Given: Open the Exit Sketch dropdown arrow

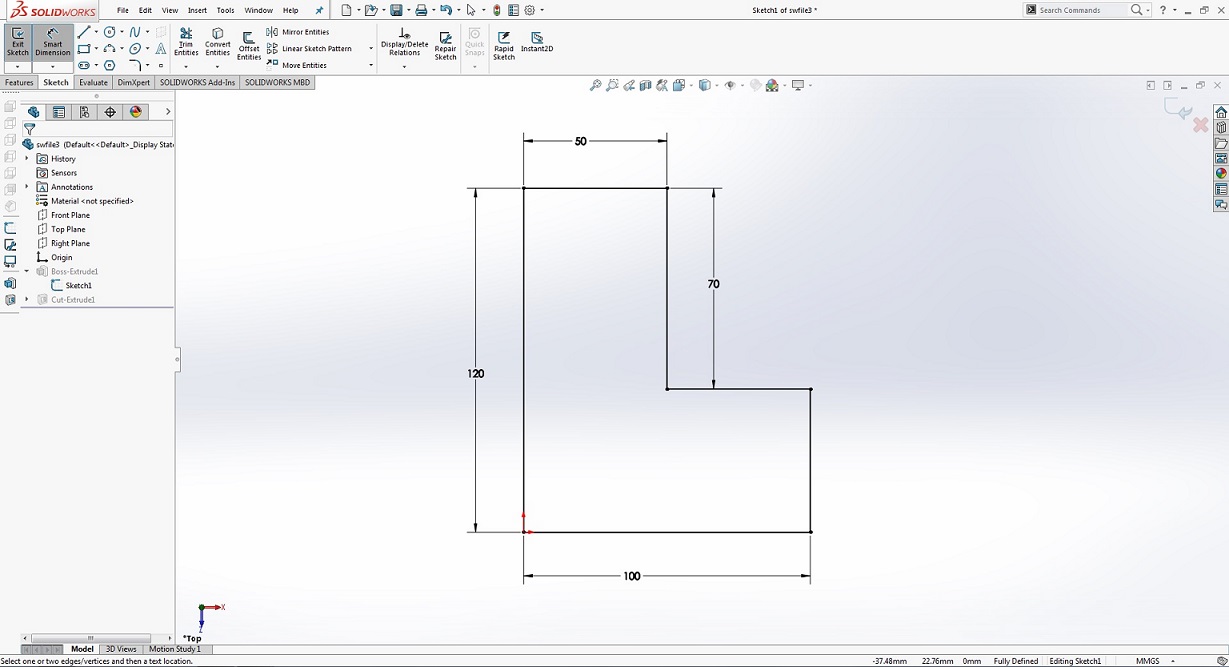Looking at the screenshot, I should click(18, 67).
